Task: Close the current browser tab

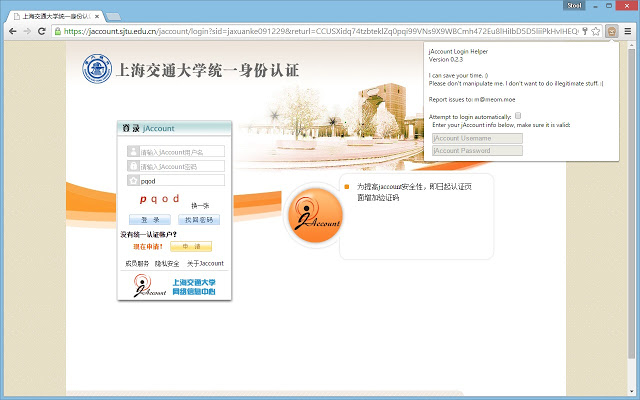Action: coord(97,17)
